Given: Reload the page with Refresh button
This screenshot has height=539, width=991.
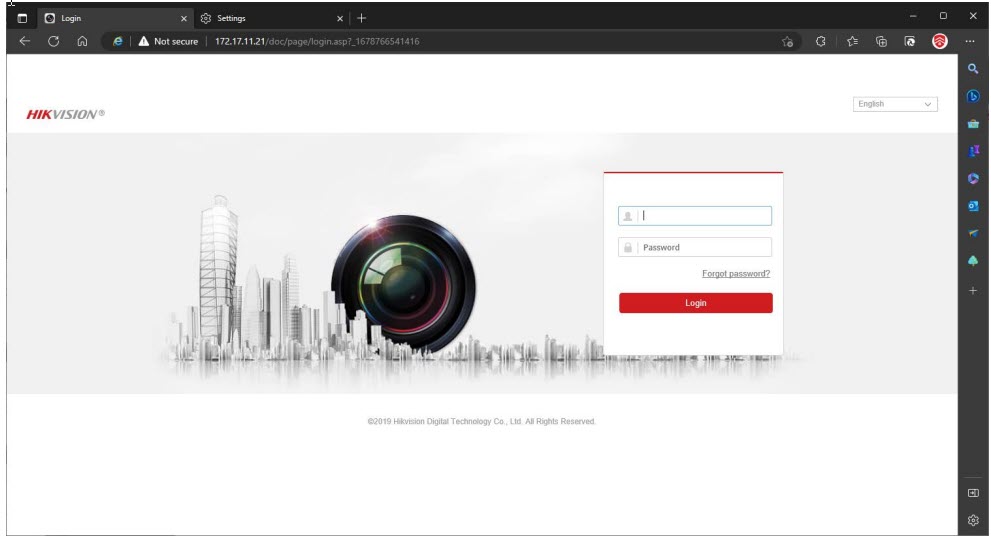Looking at the screenshot, I should click(x=54, y=42).
